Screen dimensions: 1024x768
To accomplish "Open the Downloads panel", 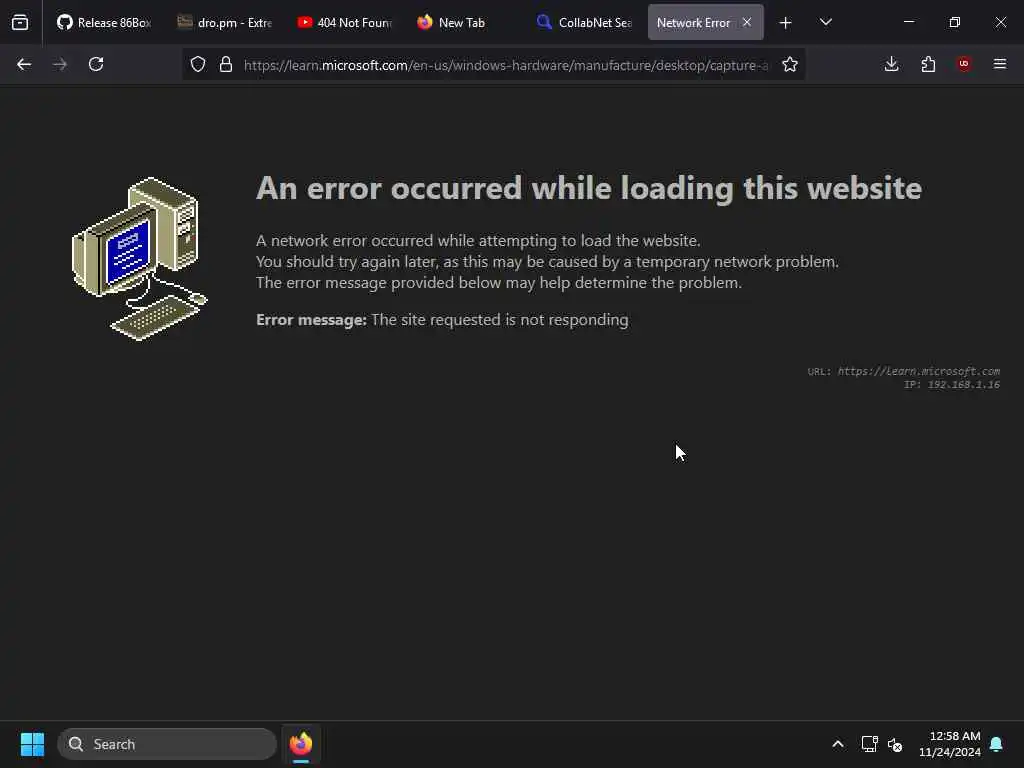I will click(891, 64).
